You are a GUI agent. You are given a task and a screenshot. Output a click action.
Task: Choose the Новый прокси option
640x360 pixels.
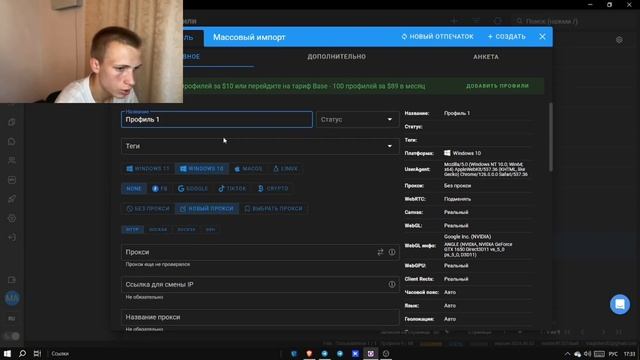point(207,209)
